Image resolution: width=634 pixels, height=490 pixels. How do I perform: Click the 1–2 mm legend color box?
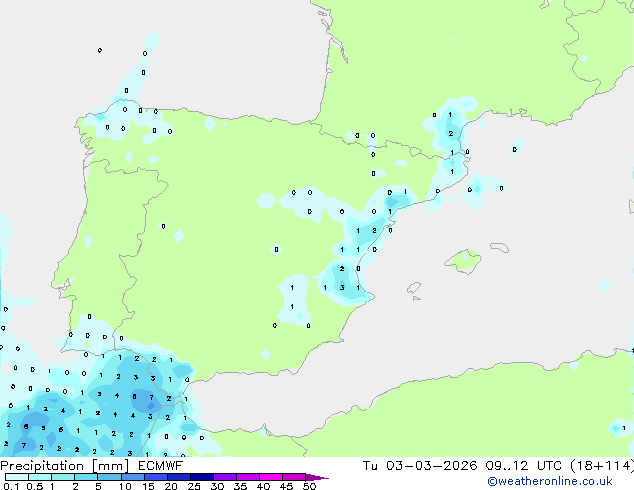63,477
